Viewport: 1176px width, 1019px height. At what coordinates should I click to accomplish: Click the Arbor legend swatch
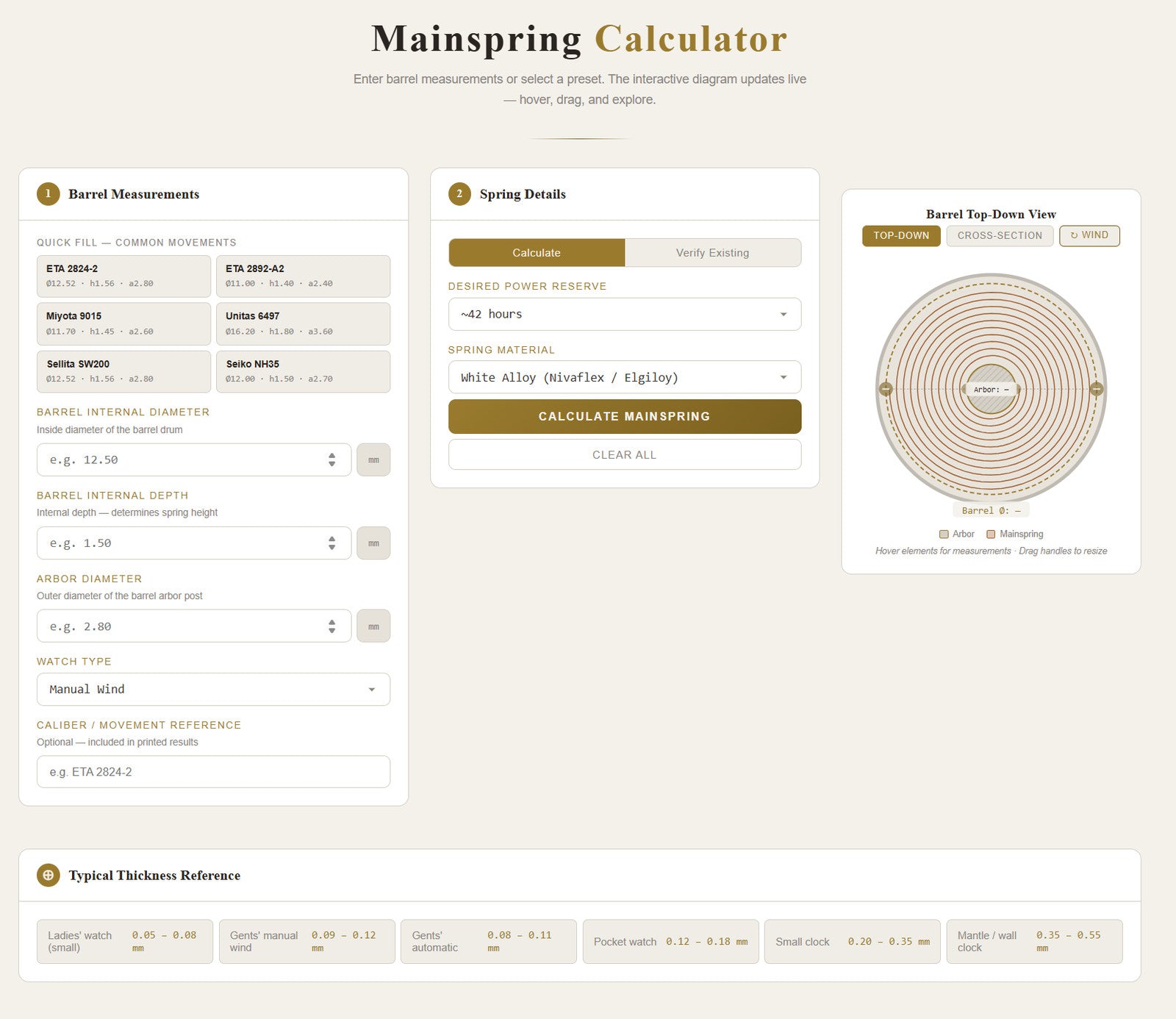(944, 534)
